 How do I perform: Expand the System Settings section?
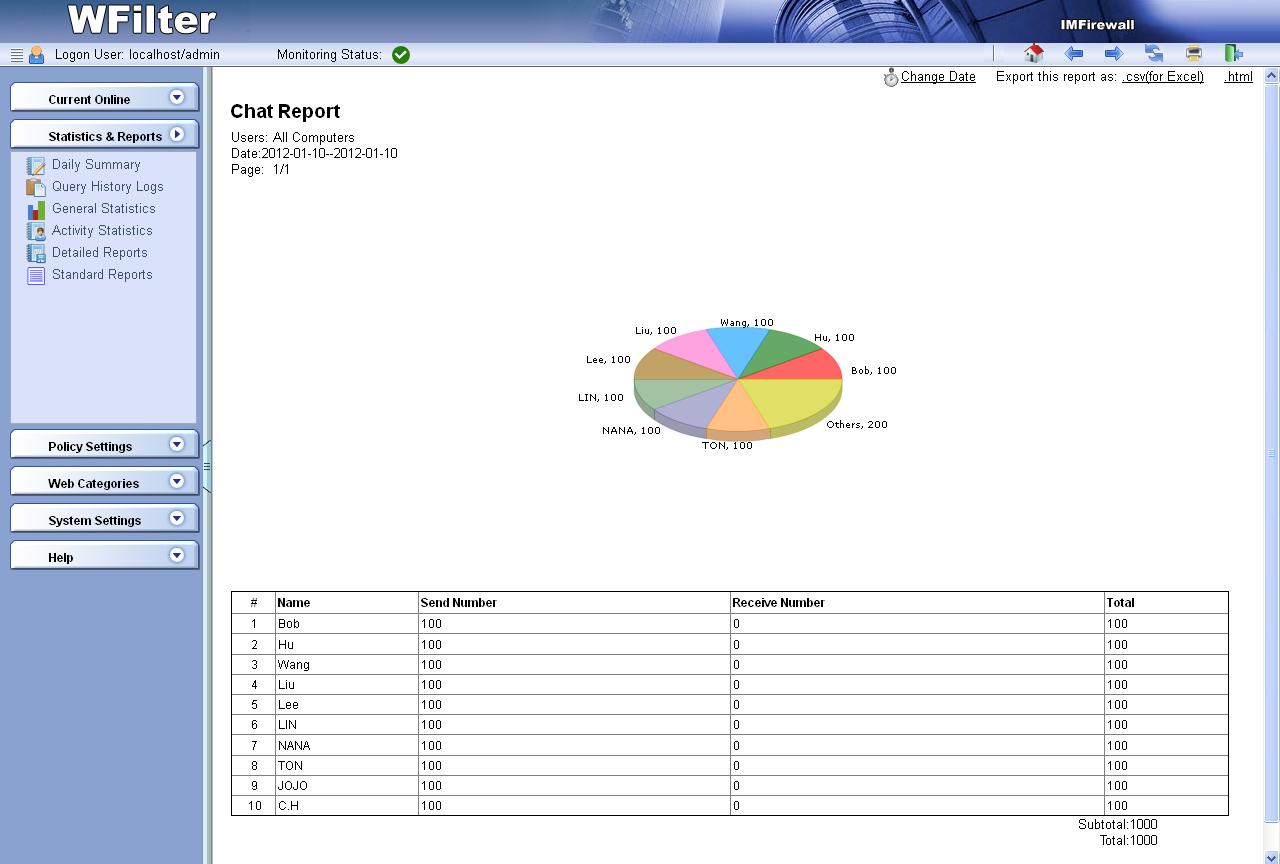(177, 519)
